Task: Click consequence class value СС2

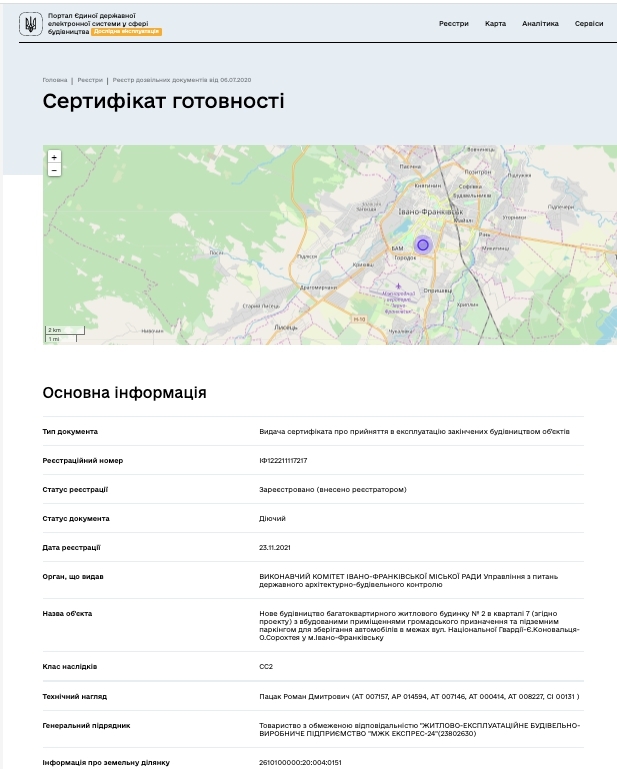Action: 266,666
